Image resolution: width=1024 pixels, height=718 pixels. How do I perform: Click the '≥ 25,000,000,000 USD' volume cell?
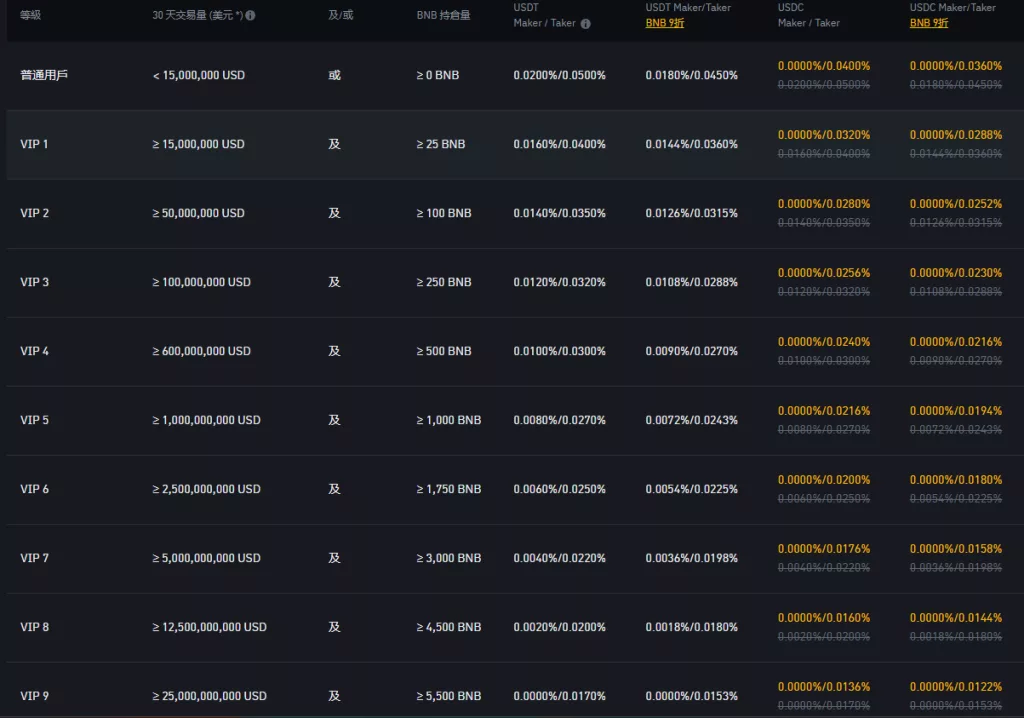pos(210,696)
